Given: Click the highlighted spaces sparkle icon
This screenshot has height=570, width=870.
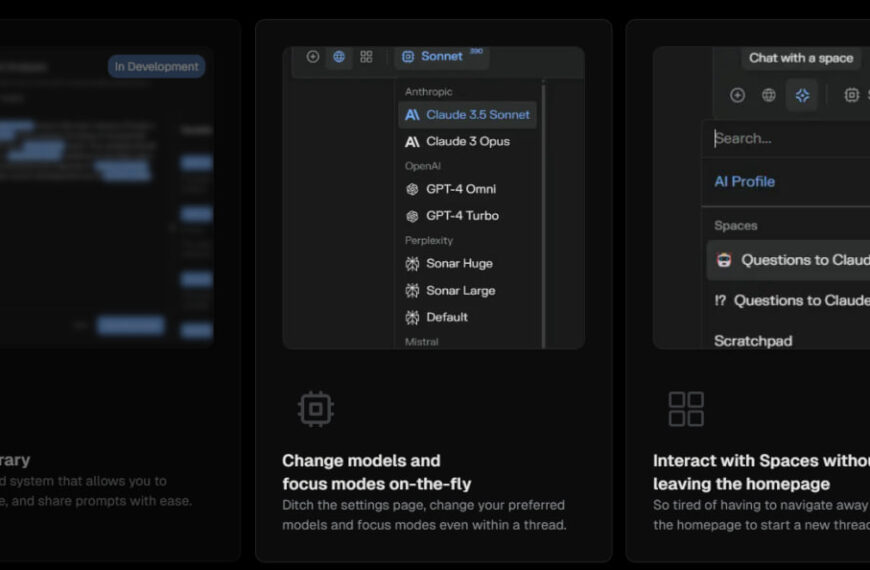Looking at the screenshot, I should tap(801, 95).
